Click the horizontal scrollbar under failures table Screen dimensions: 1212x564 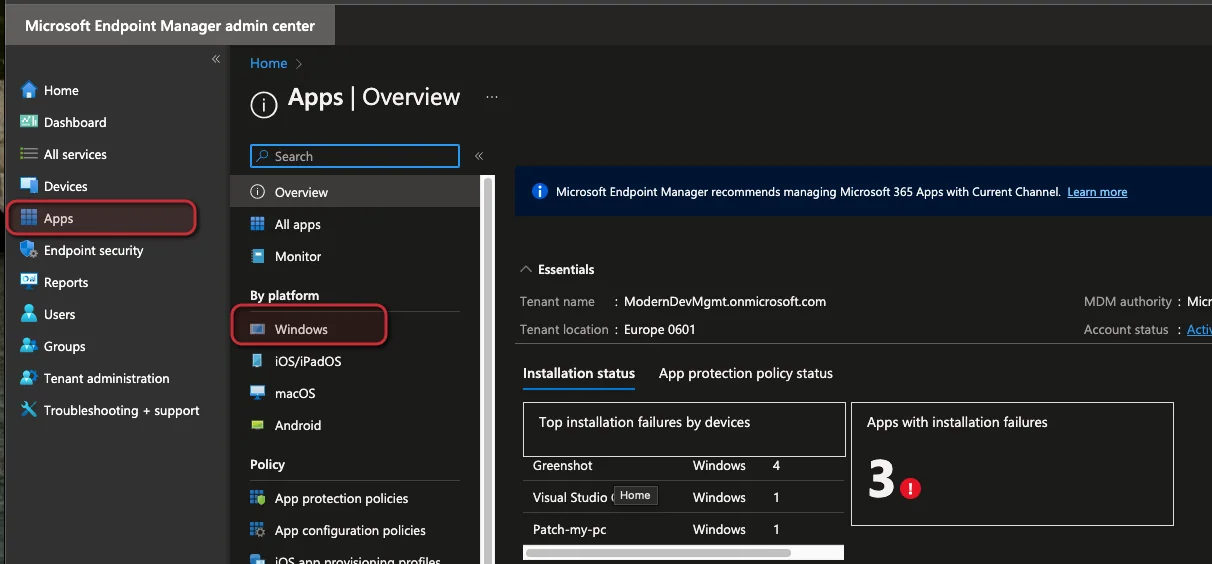point(658,552)
